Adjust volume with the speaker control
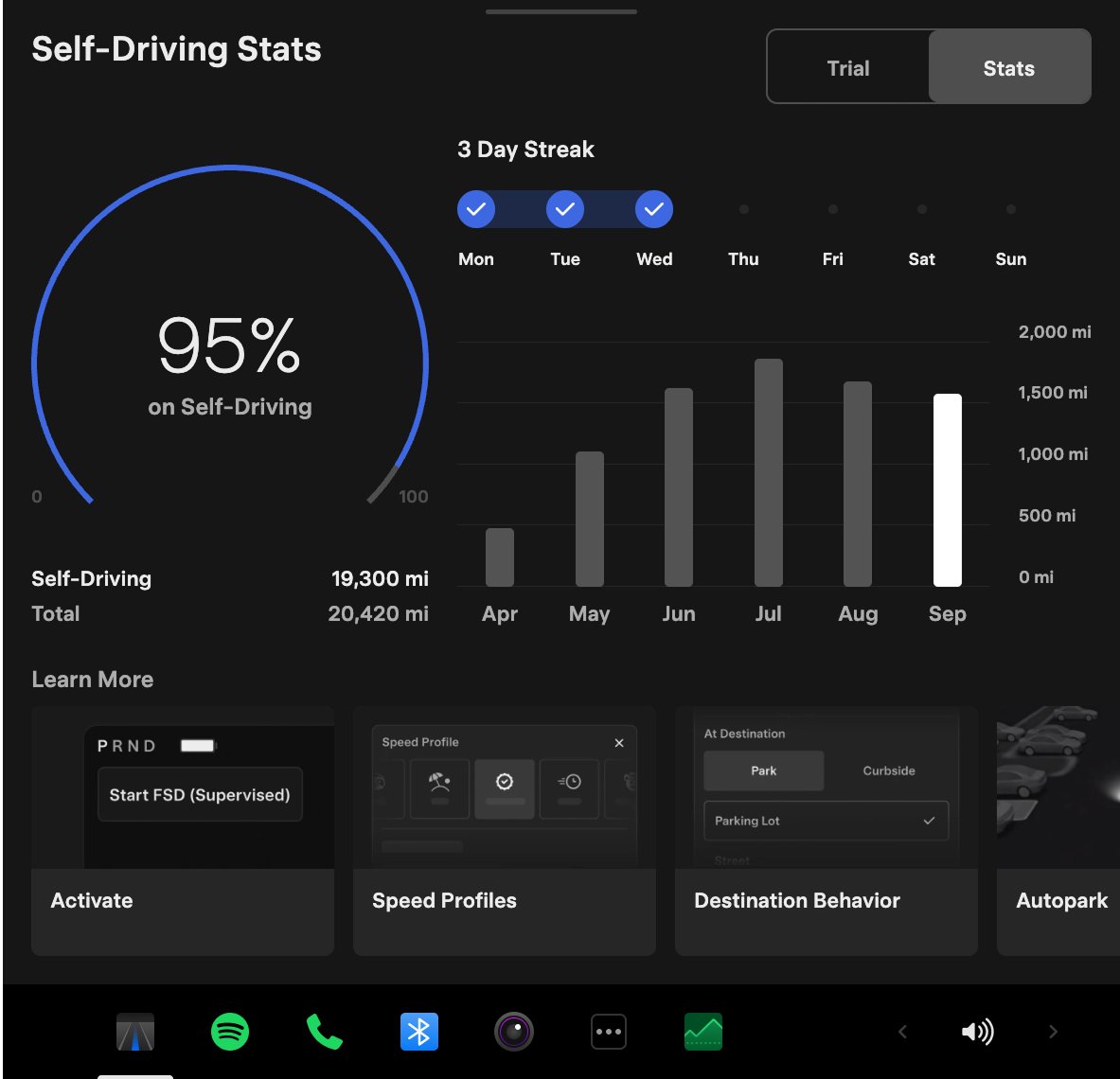Image resolution: width=1120 pixels, height=1079 pixels. pos(978,1032)
